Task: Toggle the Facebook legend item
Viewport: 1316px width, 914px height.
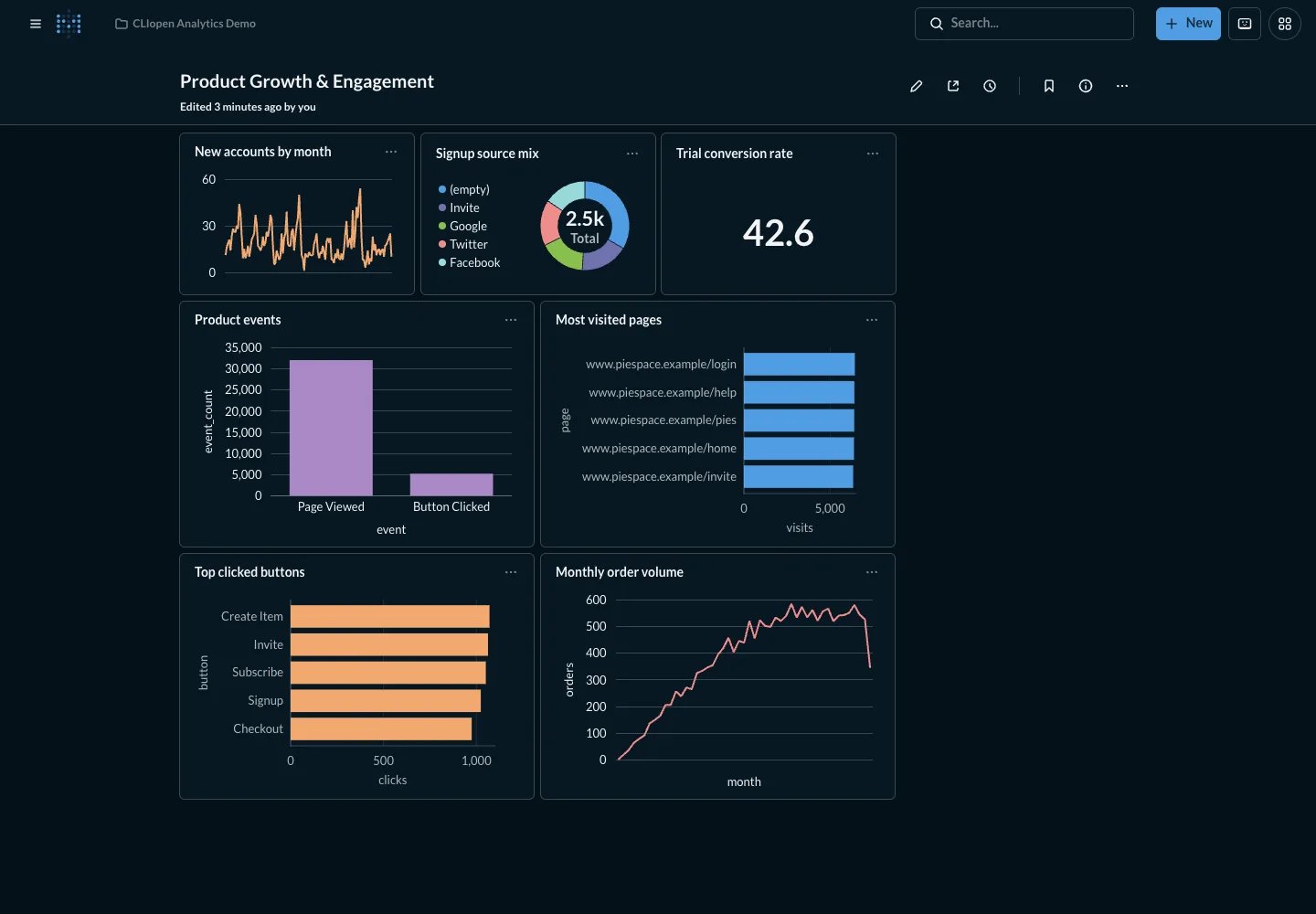Action: pos(470,262)
